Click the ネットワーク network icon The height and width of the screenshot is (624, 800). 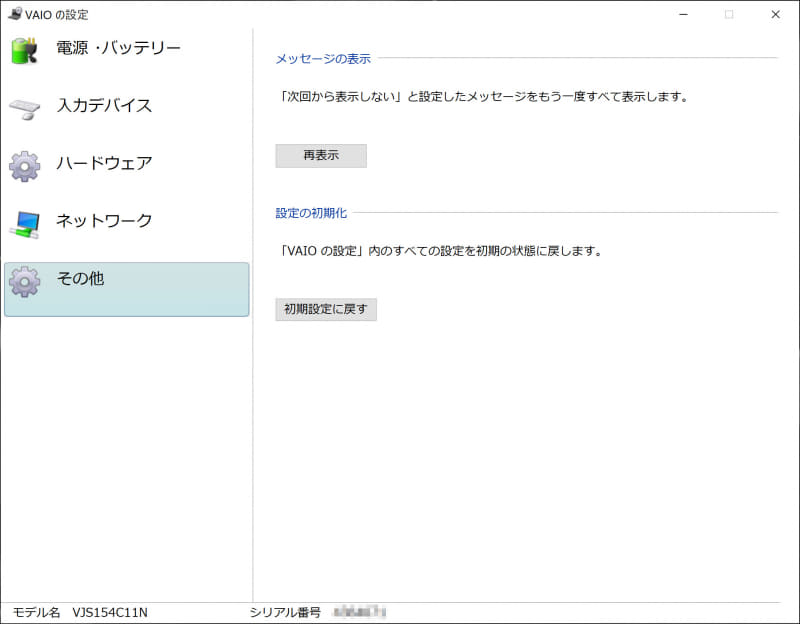tap(25, 222)
